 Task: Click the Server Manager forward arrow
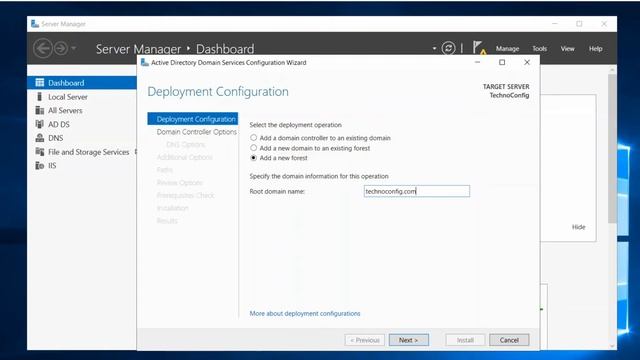click(61, 49)
